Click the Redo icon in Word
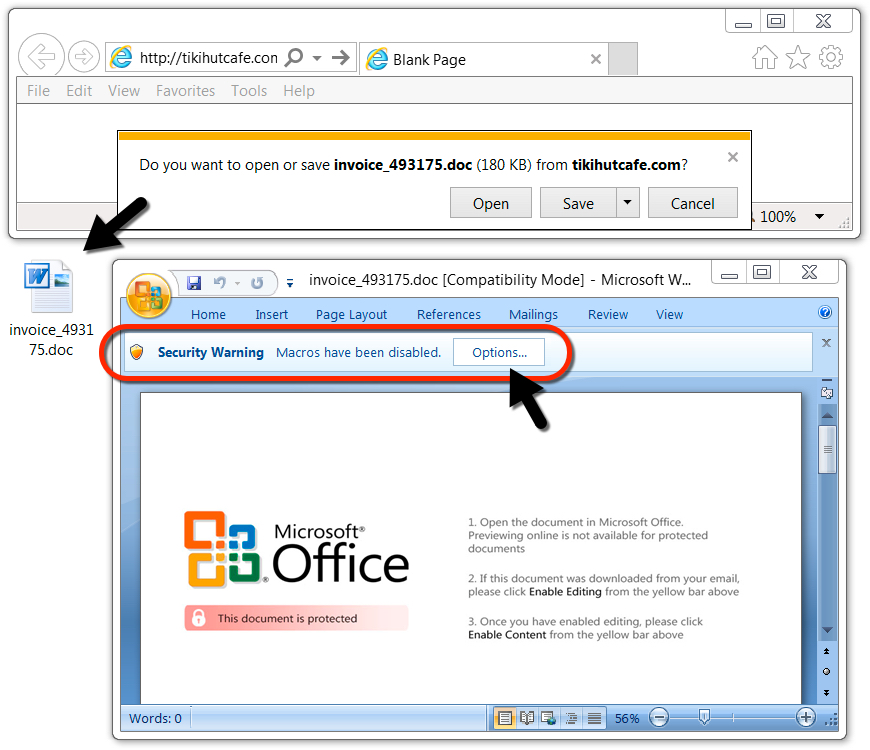The height and width of the screenshot is (750, 870). click(257, 283)
